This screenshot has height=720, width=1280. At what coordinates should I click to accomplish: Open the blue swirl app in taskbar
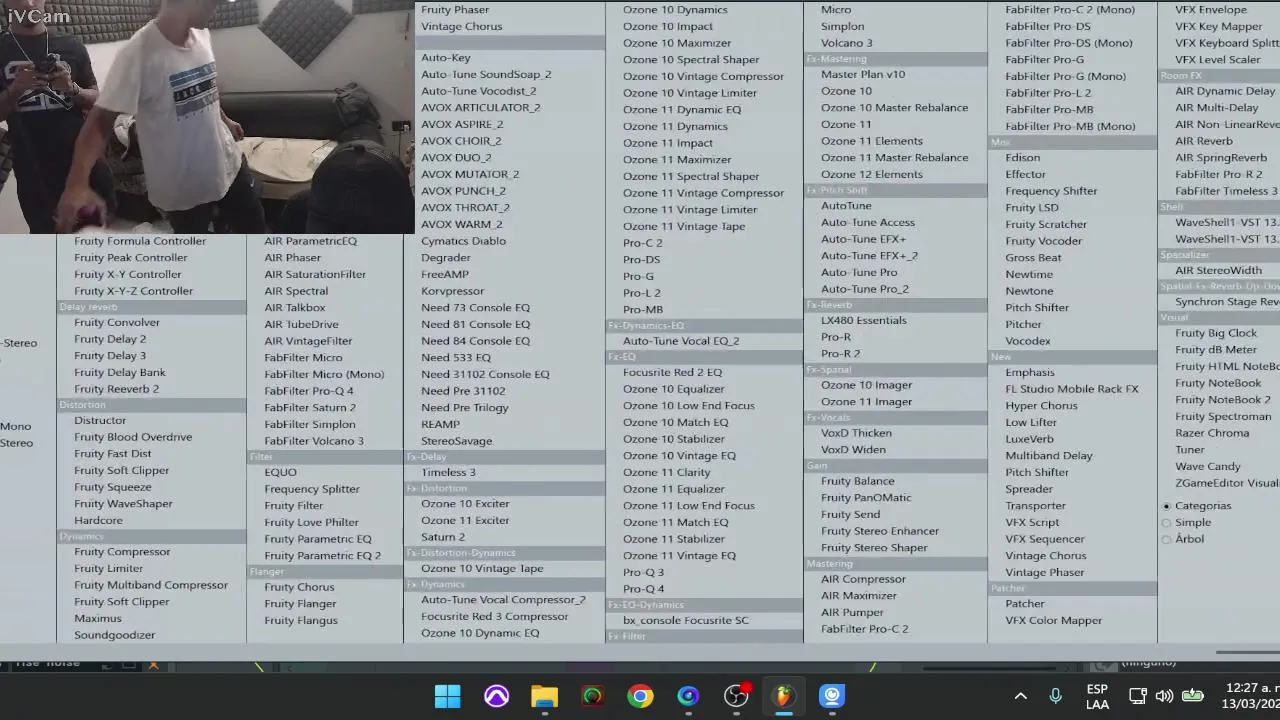688,696
